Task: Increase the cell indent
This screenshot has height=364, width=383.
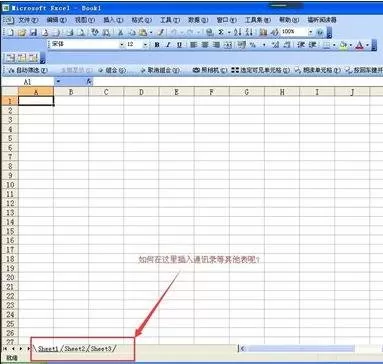Action: [x=312, y=45]
